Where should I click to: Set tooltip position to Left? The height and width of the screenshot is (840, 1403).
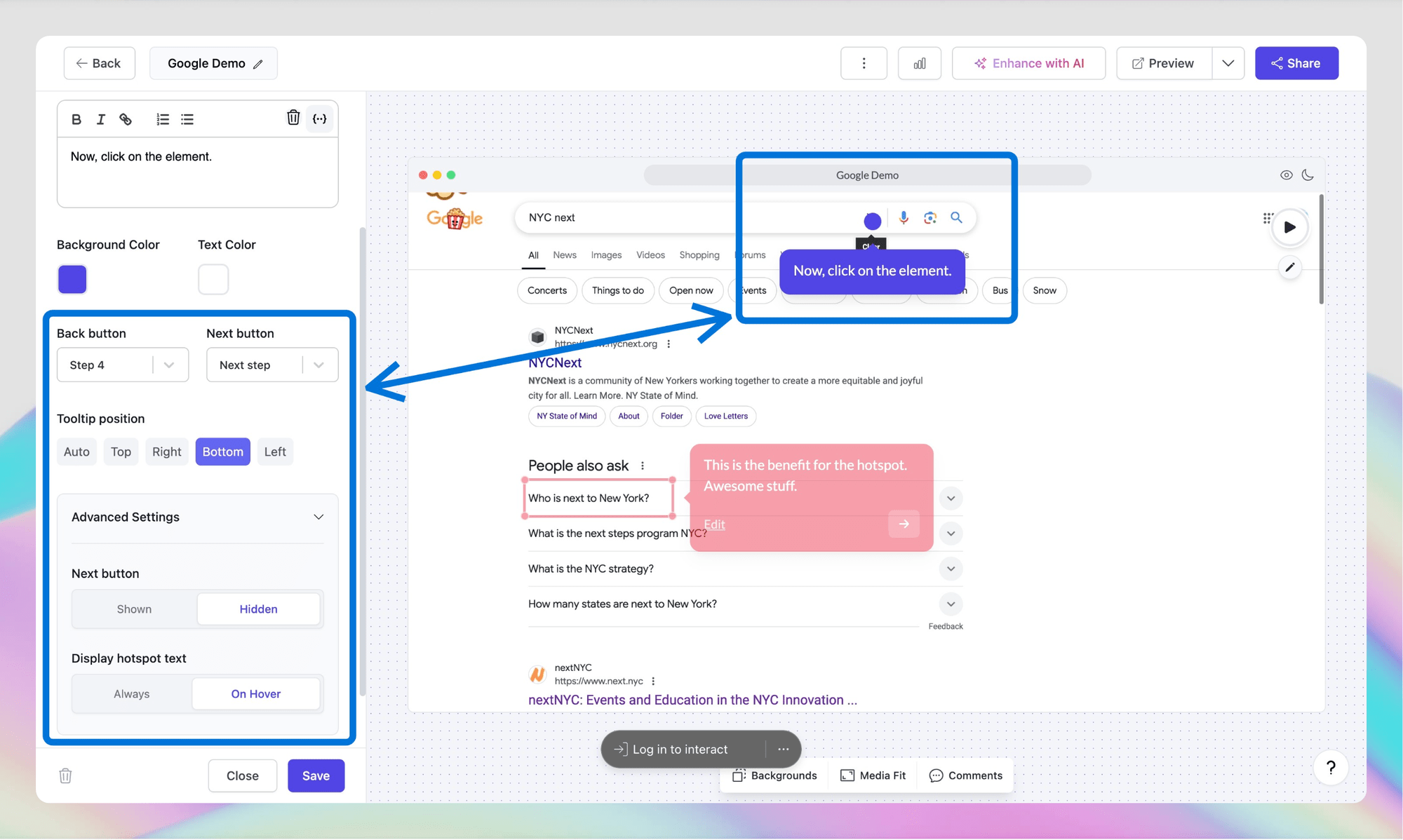pyautogui.click(x=275, y=452)
